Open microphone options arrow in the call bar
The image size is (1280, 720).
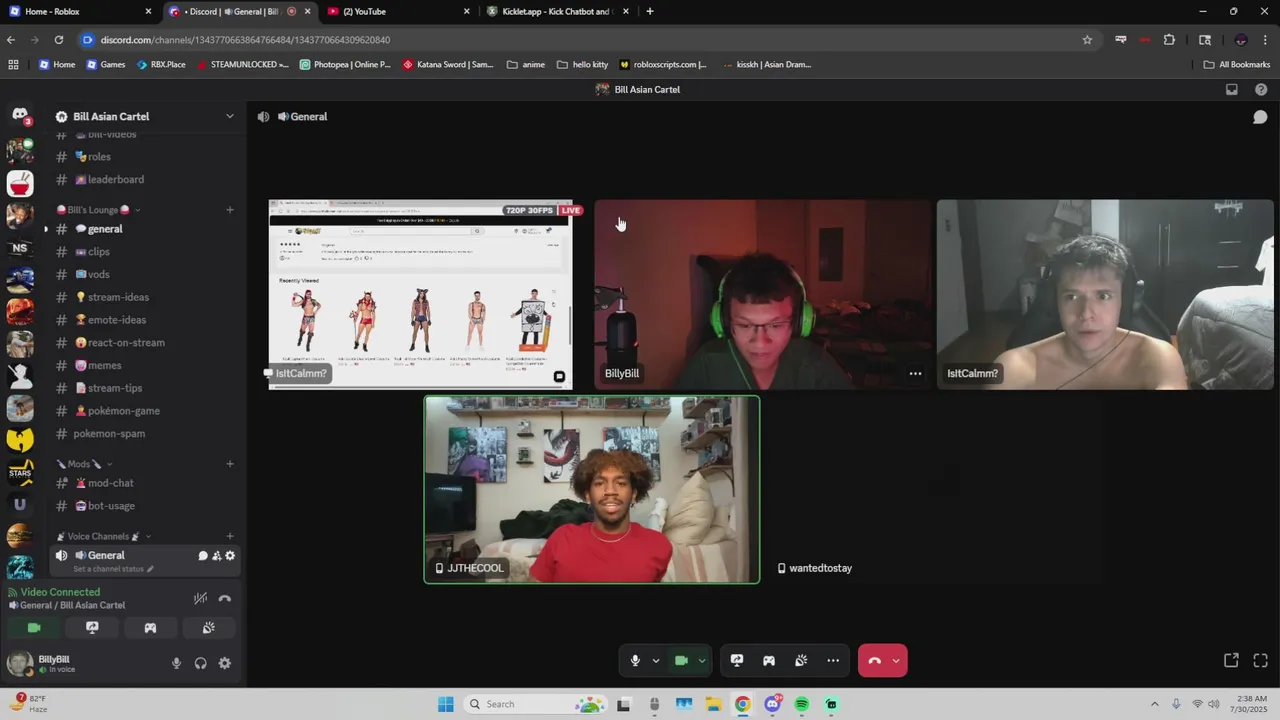click(656, 660)
